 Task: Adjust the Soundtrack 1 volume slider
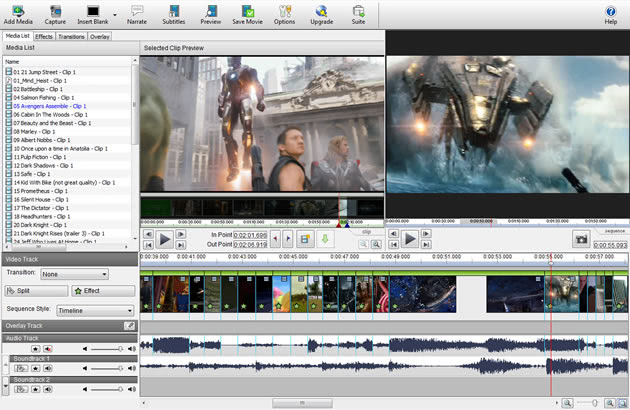point(107,368)
